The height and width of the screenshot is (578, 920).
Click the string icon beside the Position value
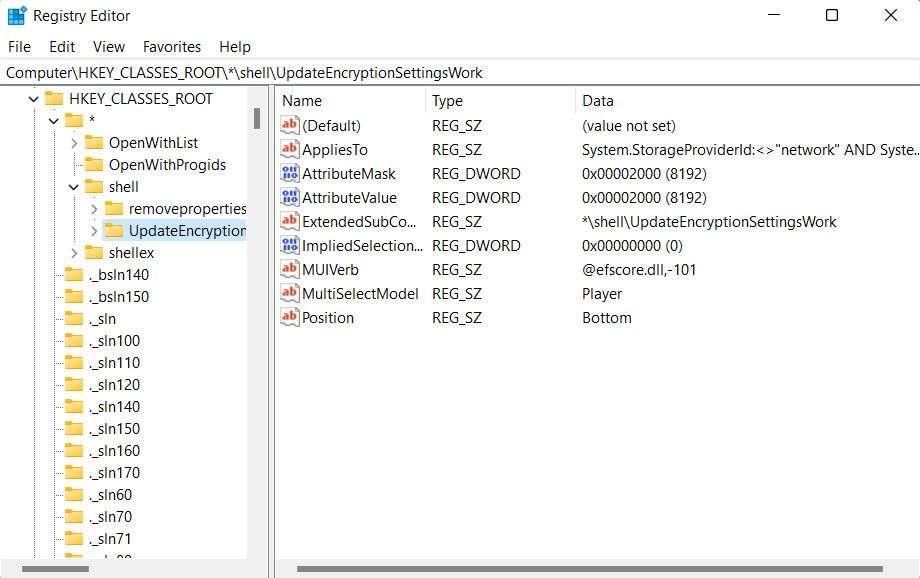(287, 317)
